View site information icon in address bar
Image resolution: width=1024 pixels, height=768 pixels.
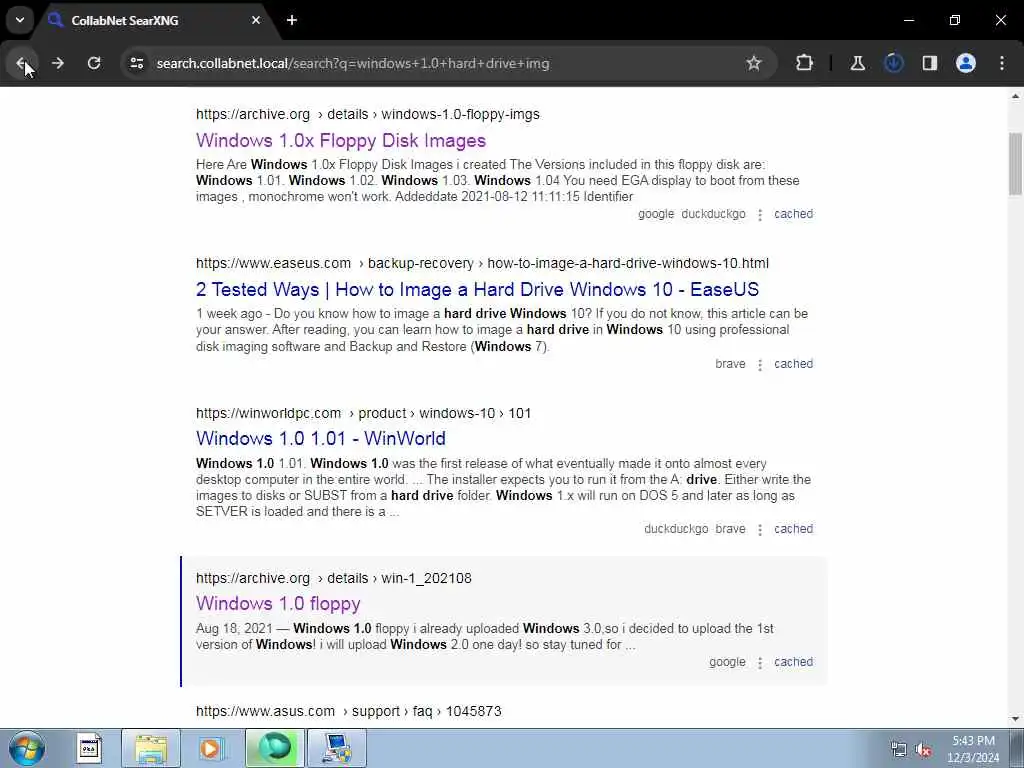pyautogui.click(x=136, y=63)
